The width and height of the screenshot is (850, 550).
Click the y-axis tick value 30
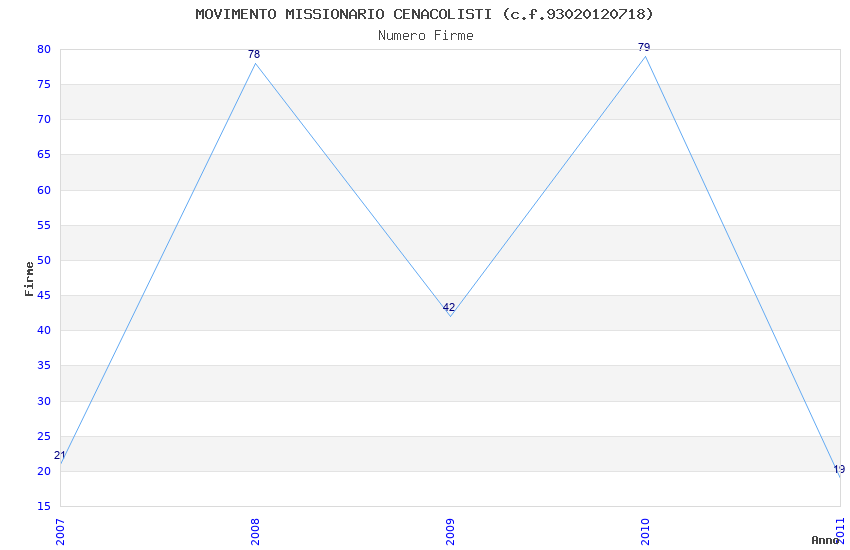(x=44, y=401)
